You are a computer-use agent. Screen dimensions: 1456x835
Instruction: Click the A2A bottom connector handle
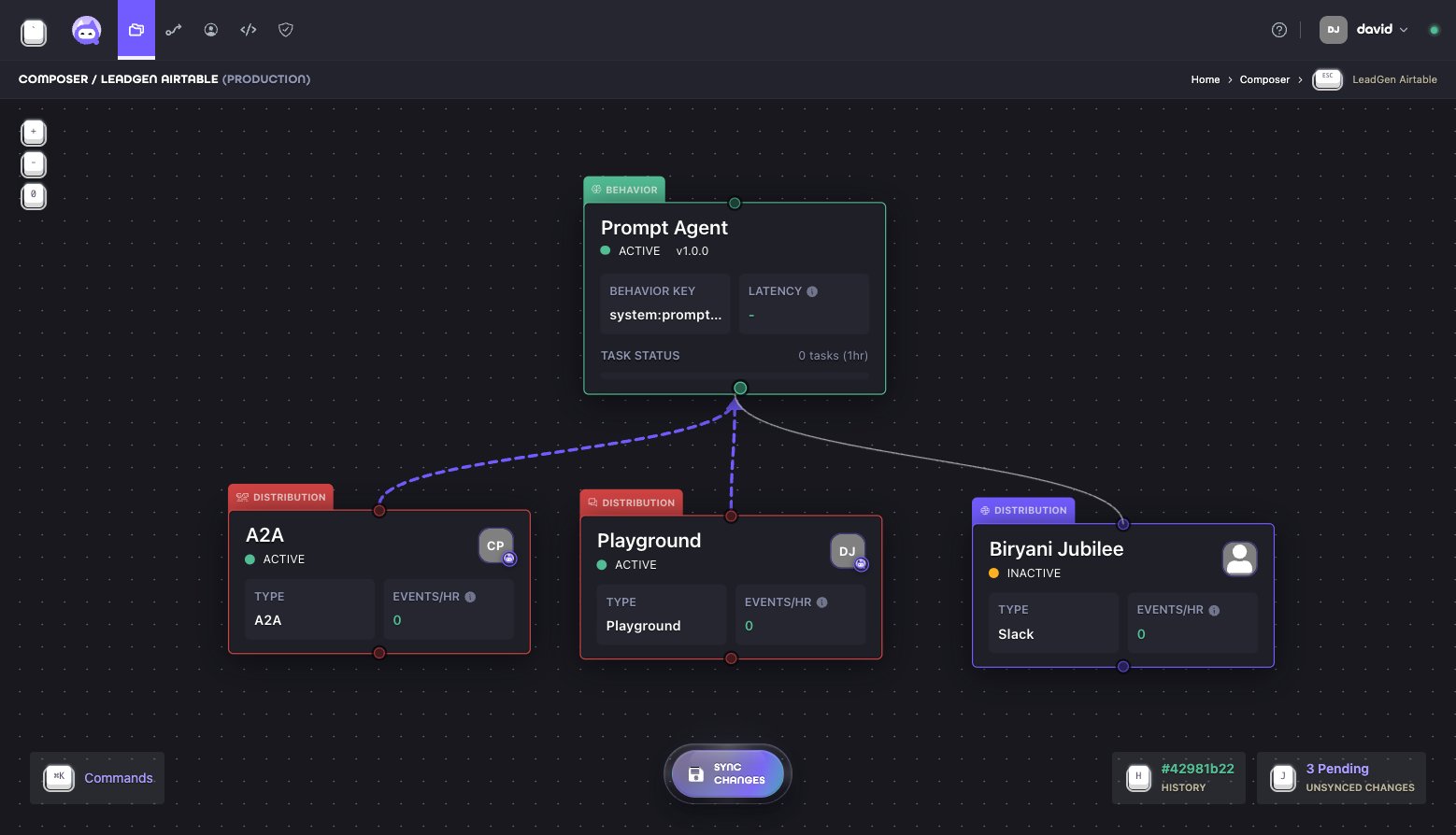pyautogui.click(x=379, y=653)
